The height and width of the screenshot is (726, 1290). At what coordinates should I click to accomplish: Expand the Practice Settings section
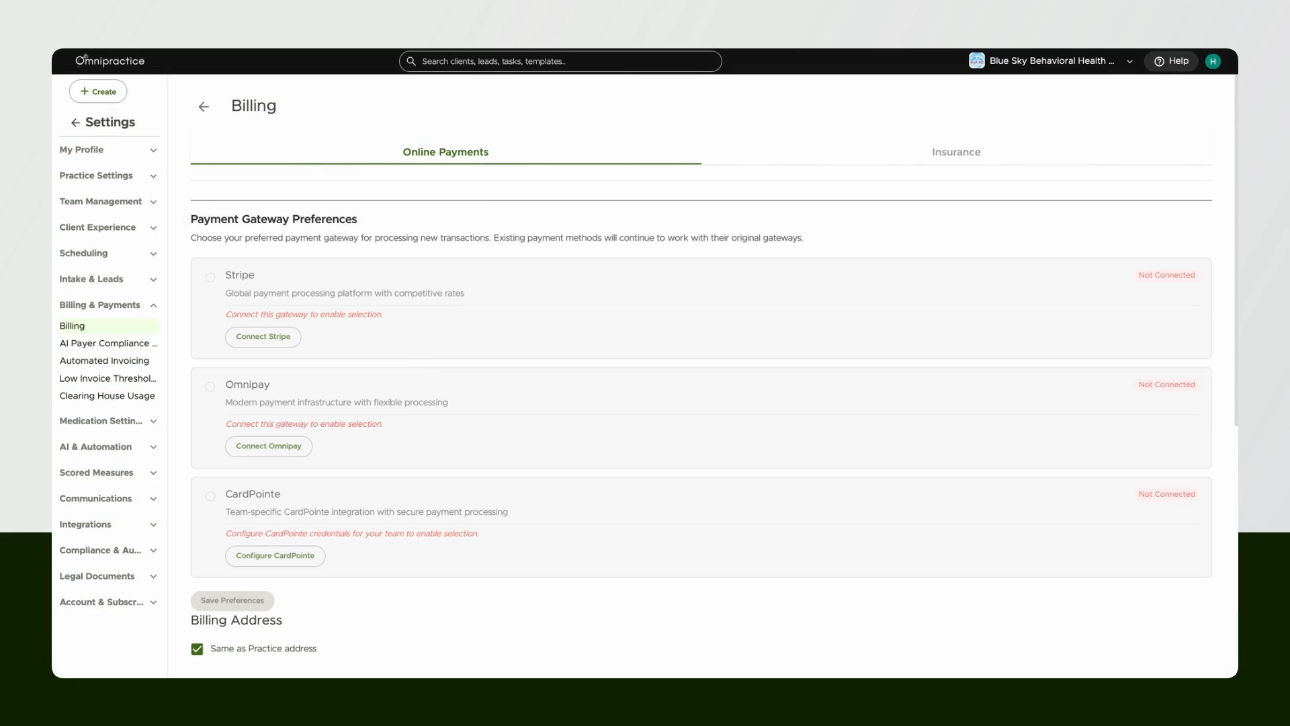pos(108,176)
